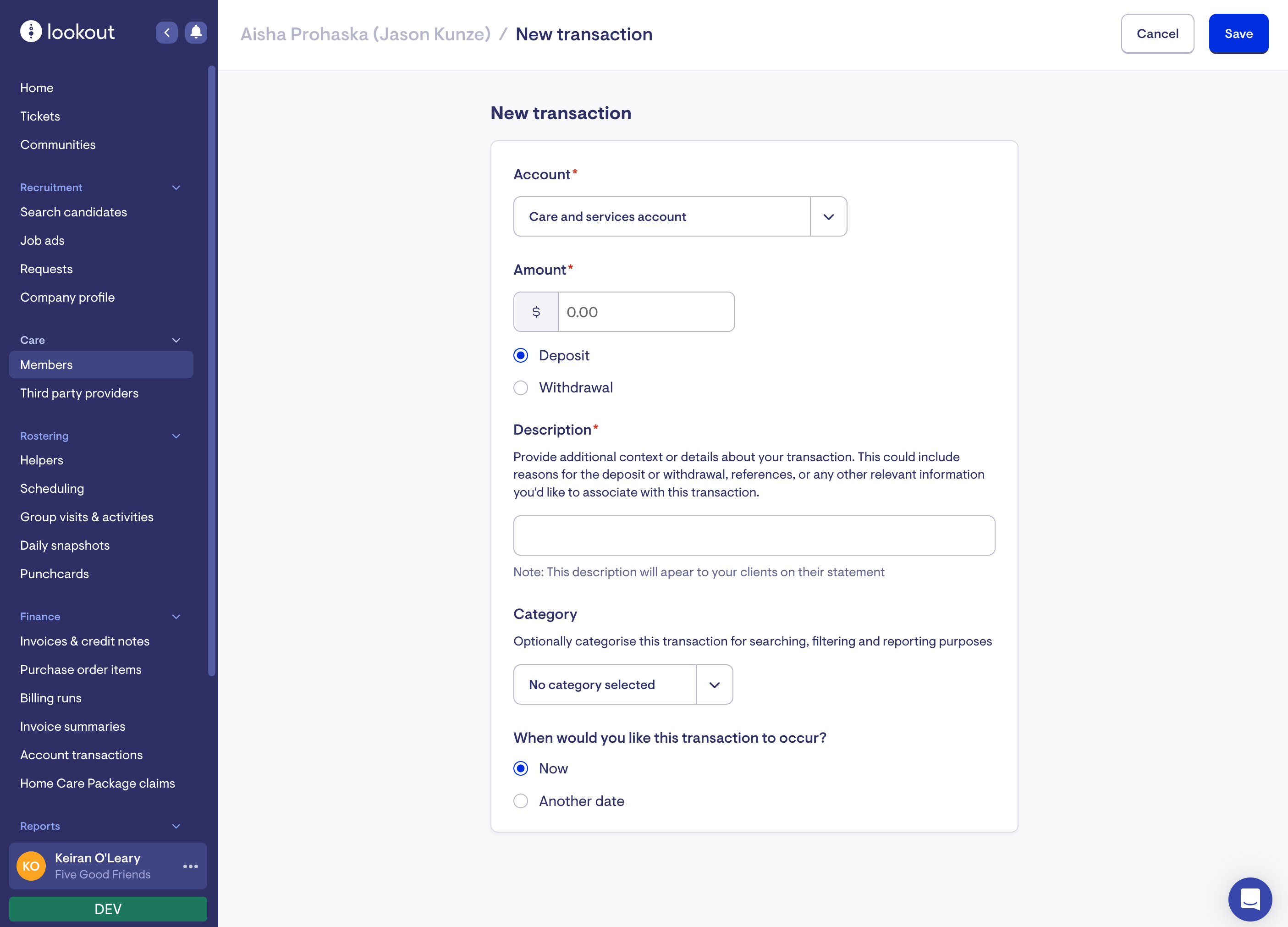Open Account transactions in sidebar
Screen dimensions: 1288x927
81,755
